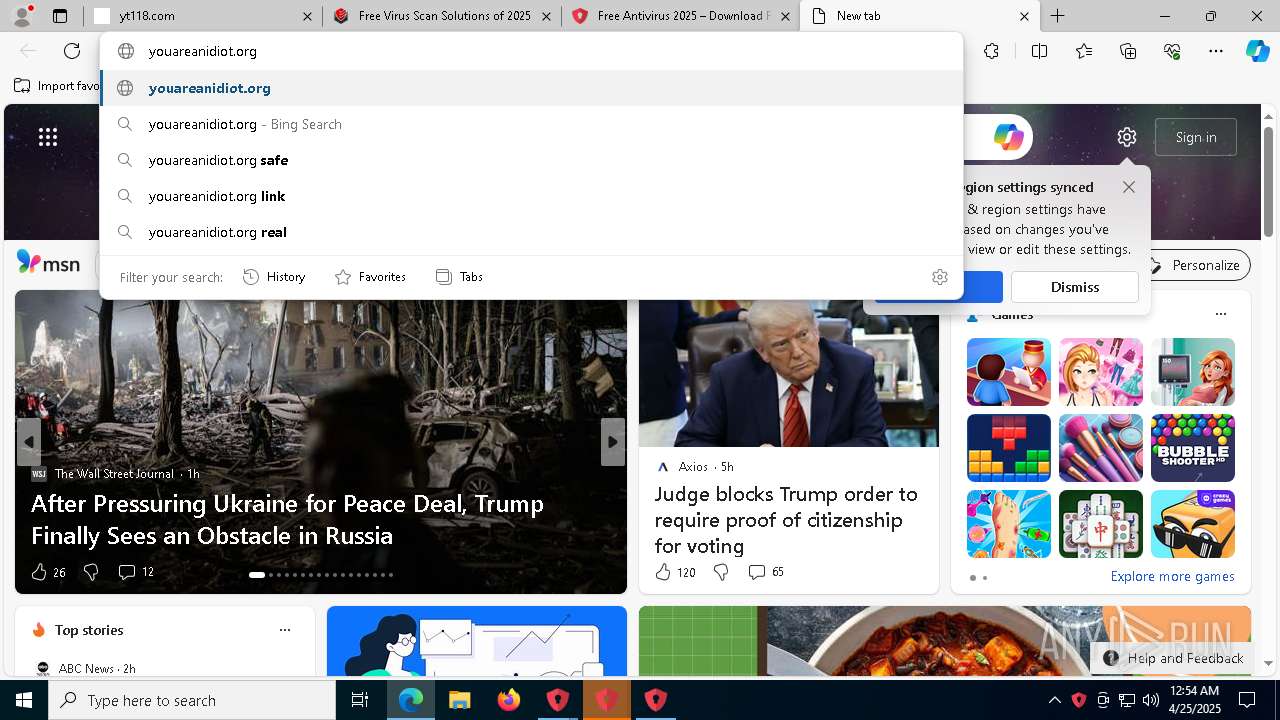Toggle the Split screen icon
The width and height of the screenshot is (1280, 720).
click(1039, 51)
